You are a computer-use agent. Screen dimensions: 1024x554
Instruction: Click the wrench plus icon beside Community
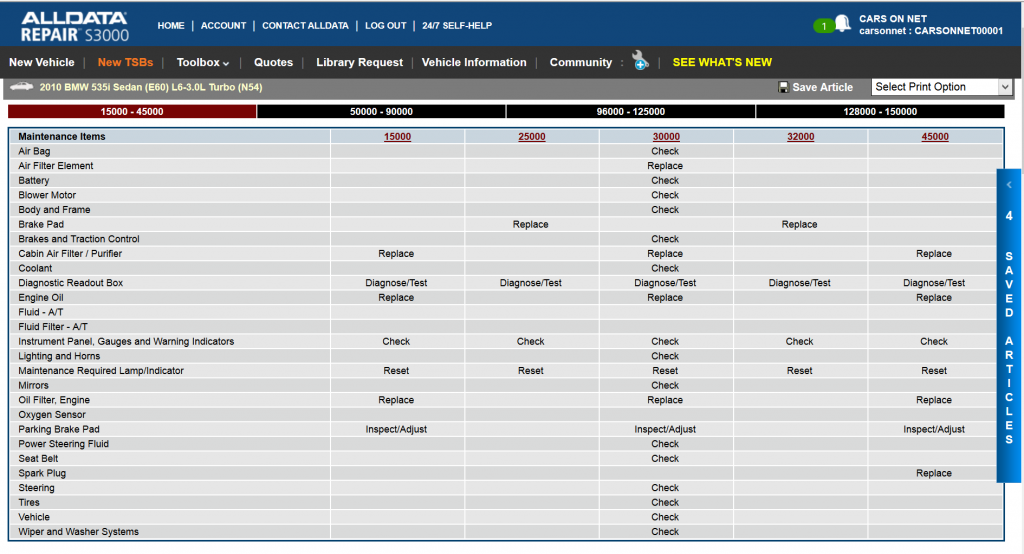tap(641, 61)
